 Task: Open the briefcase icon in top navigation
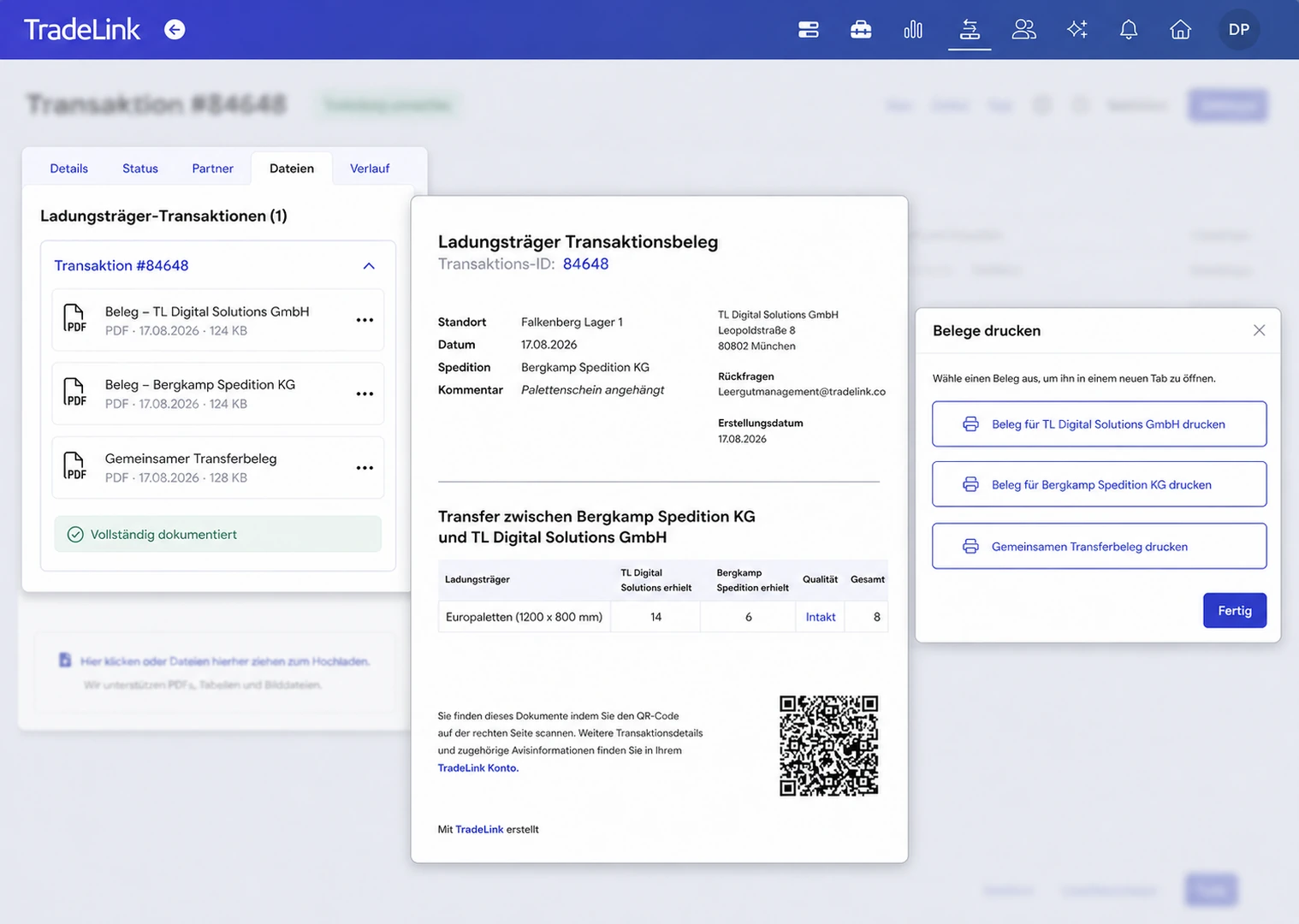(x=861, y=30)
